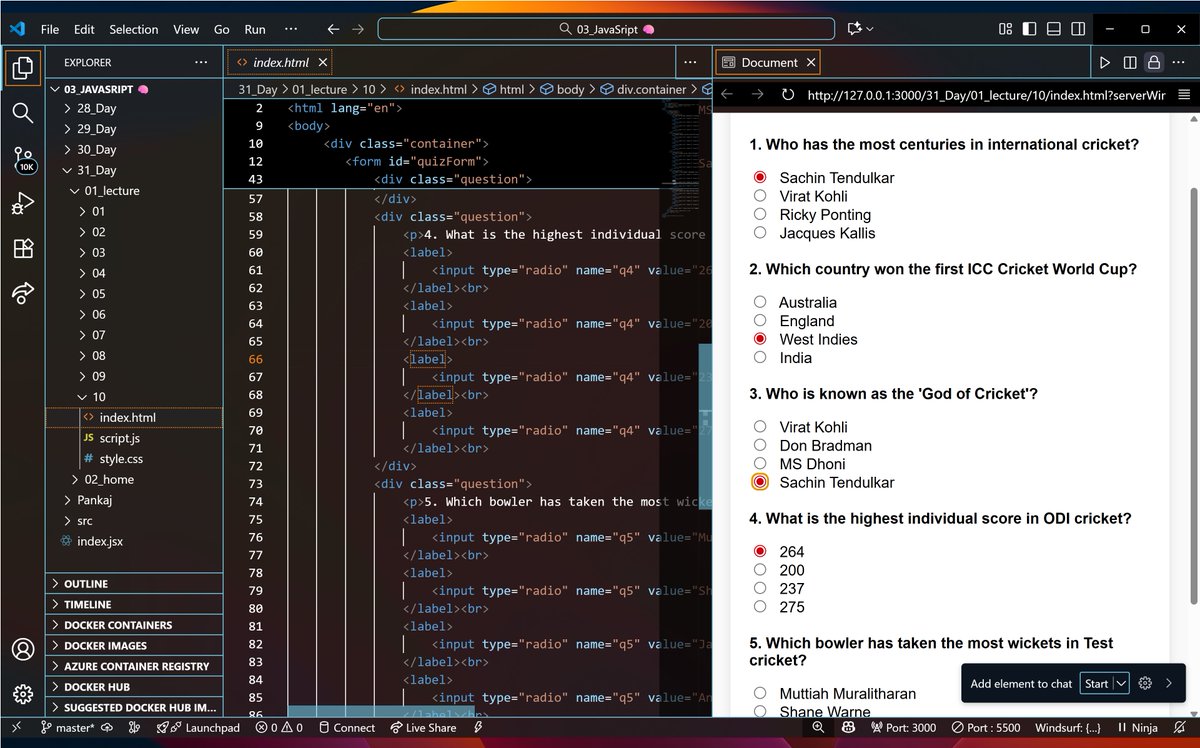Open the preview hamburger menu
1200x748 pixels.
(x=1184, y=95)
